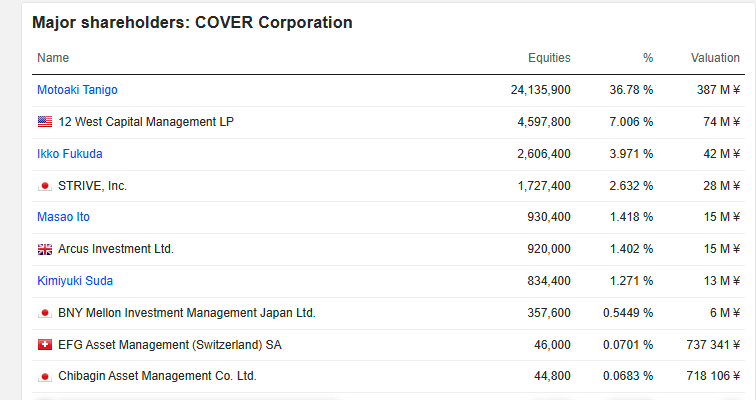Viewport: 756px width, 400px height.
Task: Click the % column header
Action: point(648,58)
